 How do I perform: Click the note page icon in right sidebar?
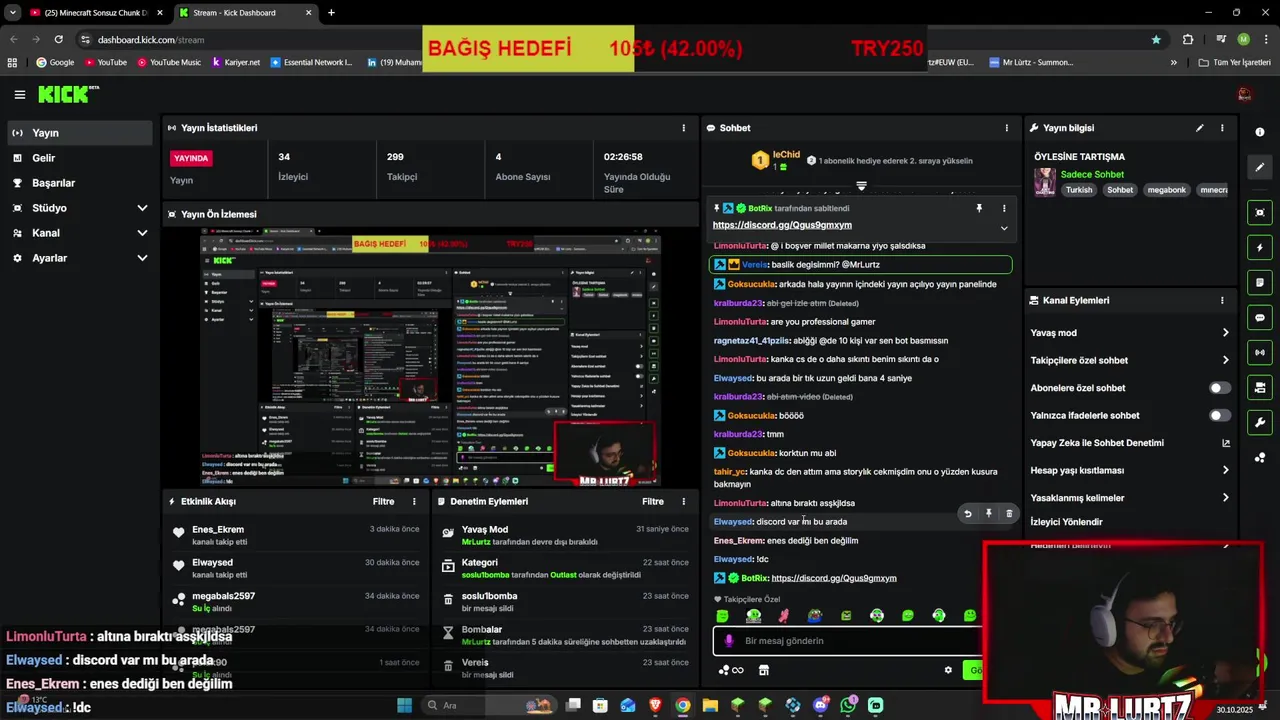[x=1260, y=282]
